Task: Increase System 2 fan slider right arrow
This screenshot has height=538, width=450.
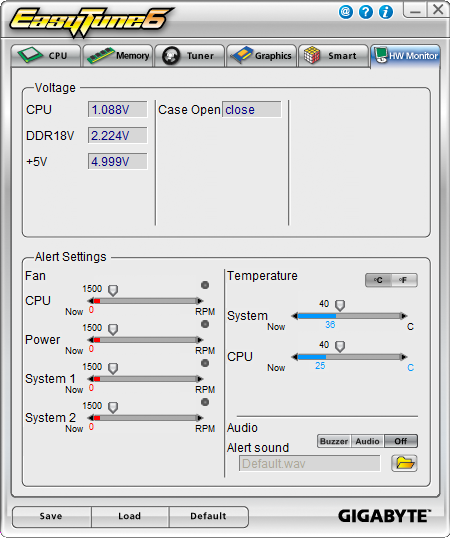Action: click(x=200, y=418)
